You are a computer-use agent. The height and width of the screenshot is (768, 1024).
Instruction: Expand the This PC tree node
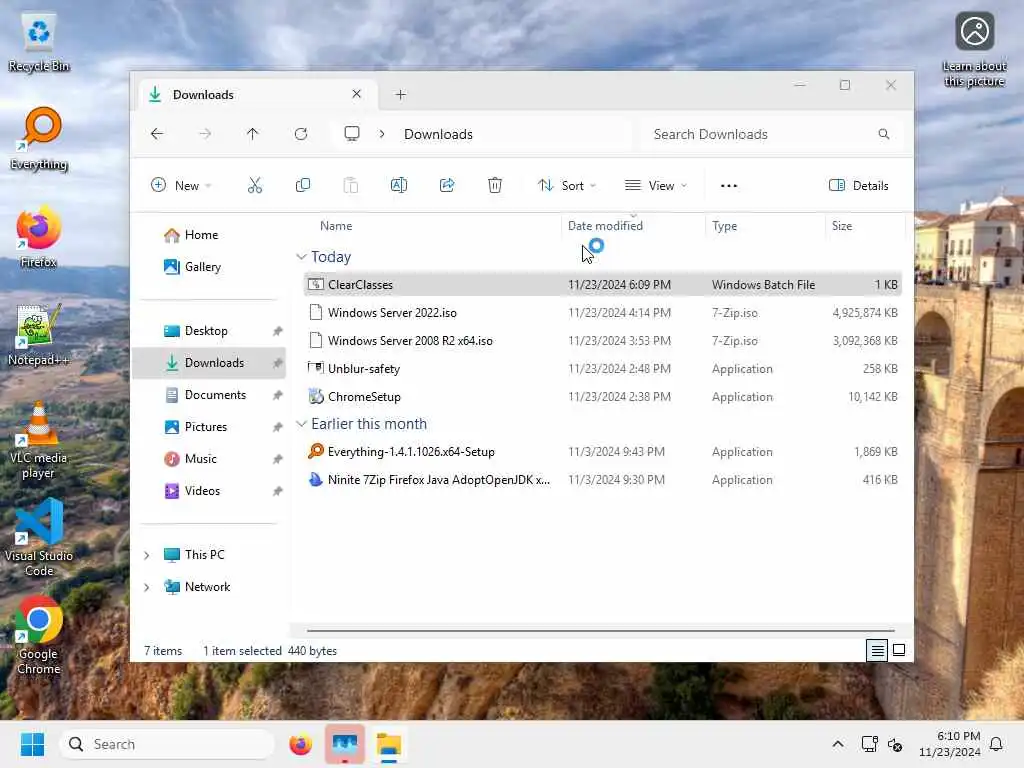[x=147, y=555]
